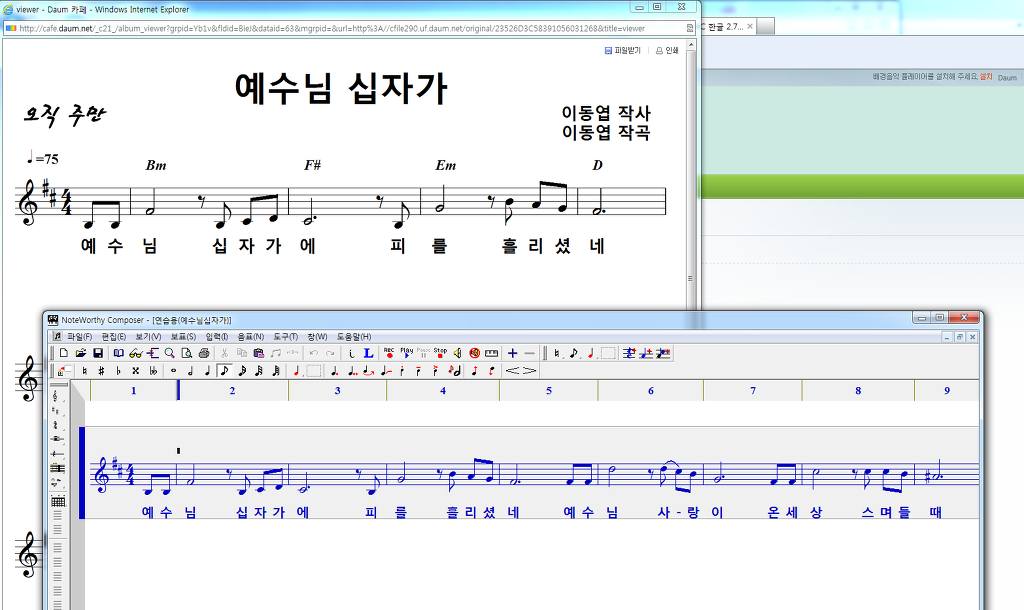
Task: Click 인쇄 print link in viewer
Action: 667,50
